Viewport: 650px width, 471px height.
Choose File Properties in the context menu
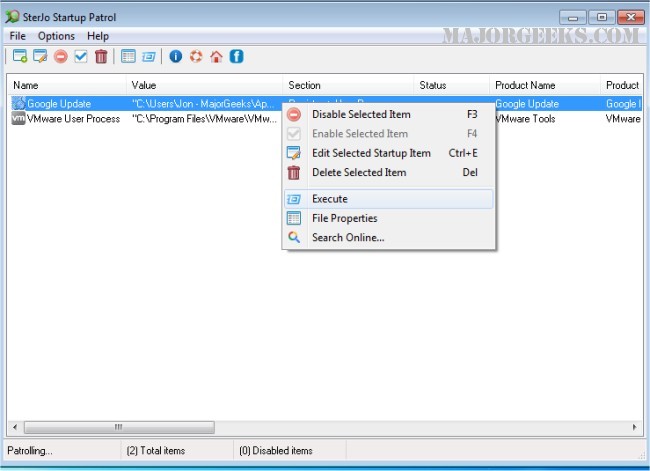(389, 218)
